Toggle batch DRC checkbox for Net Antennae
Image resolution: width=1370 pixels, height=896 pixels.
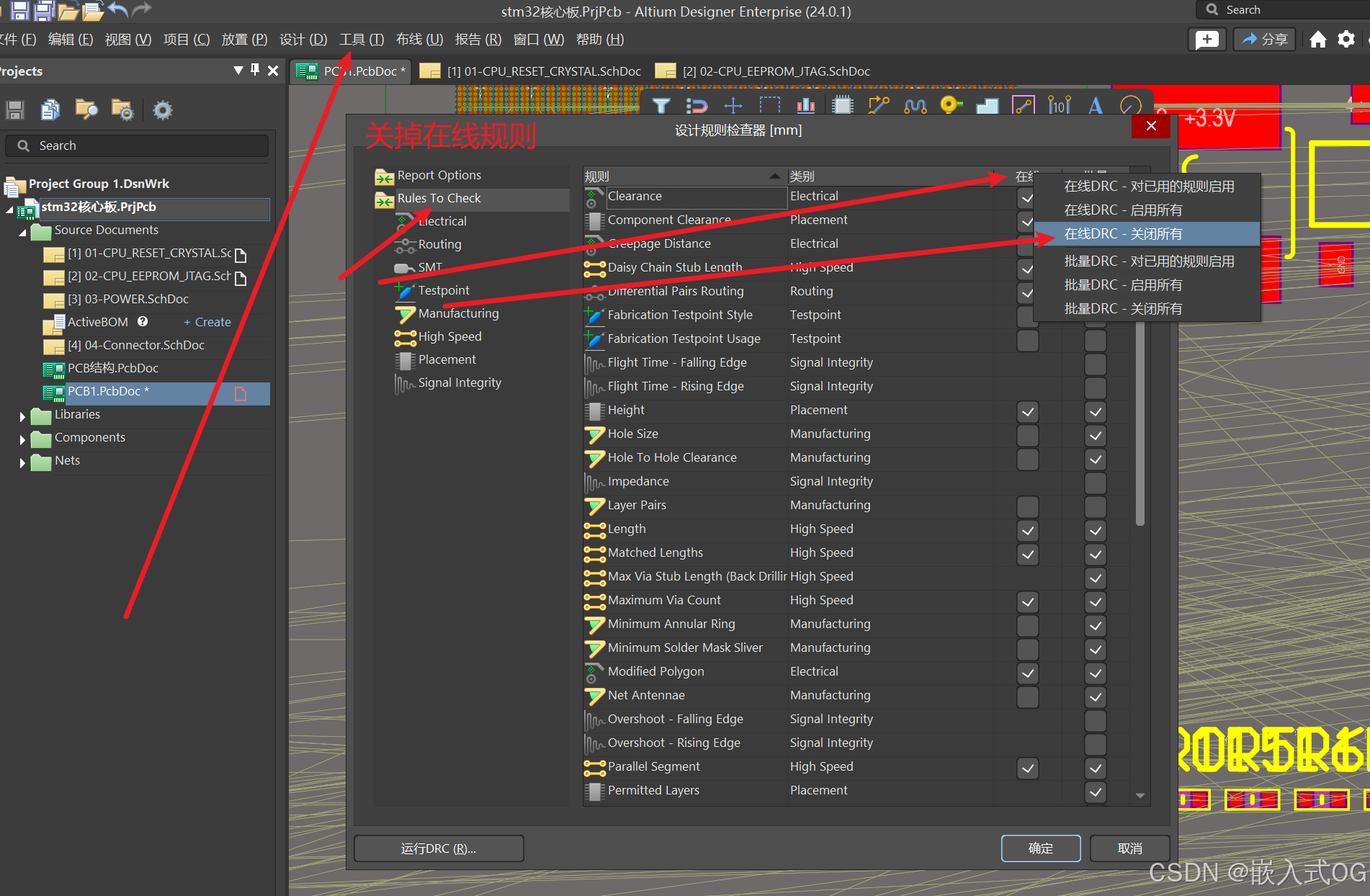(x=1096, y=697)
